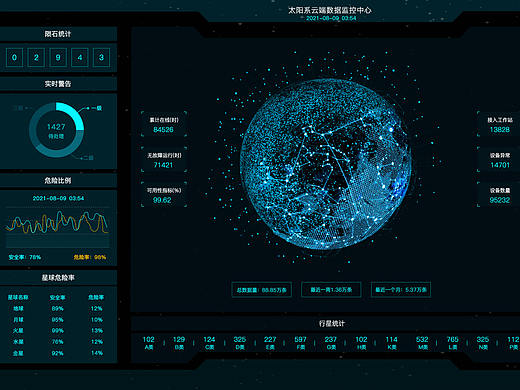Viewport: 520px width, 390px height.
Task: Click the 无故障运行 value 71421
Action: point(163,165)
